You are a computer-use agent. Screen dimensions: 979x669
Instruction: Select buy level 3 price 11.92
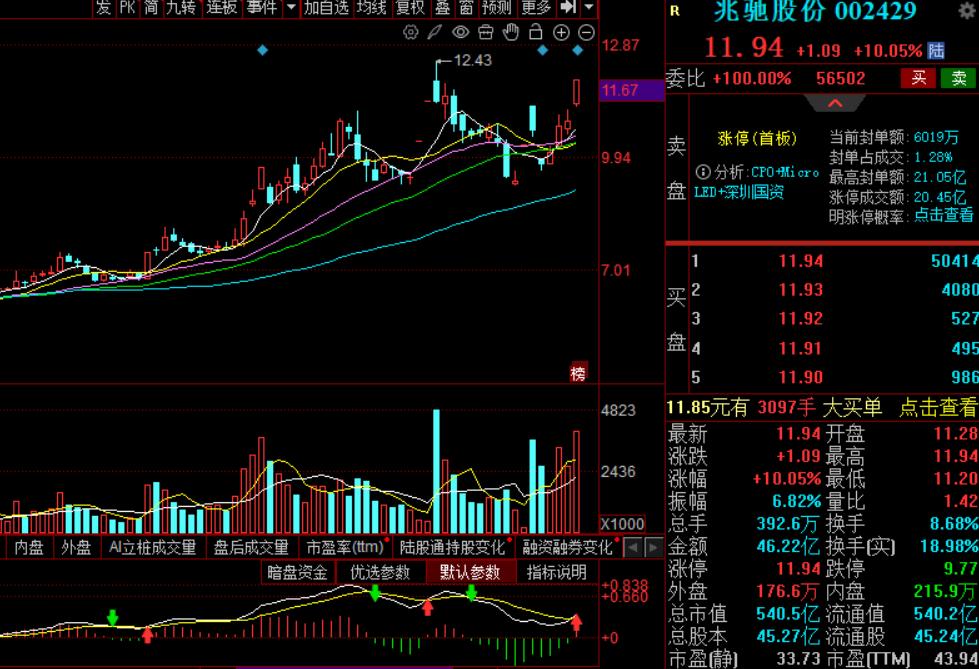pyautogui.click(x=800, y=319)
